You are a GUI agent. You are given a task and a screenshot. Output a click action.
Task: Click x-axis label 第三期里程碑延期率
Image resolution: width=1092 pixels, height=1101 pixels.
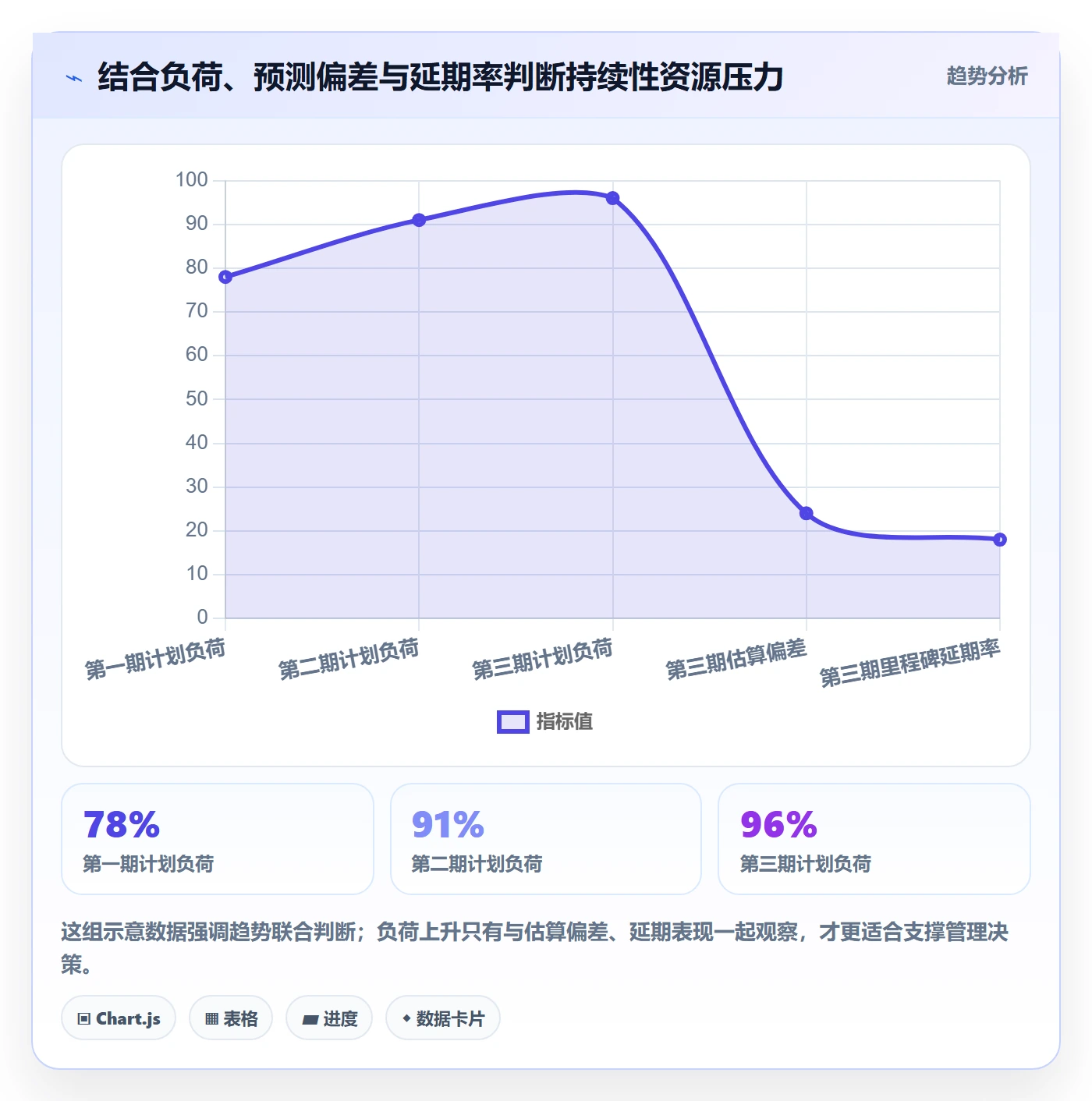click(x=910, y=663)
